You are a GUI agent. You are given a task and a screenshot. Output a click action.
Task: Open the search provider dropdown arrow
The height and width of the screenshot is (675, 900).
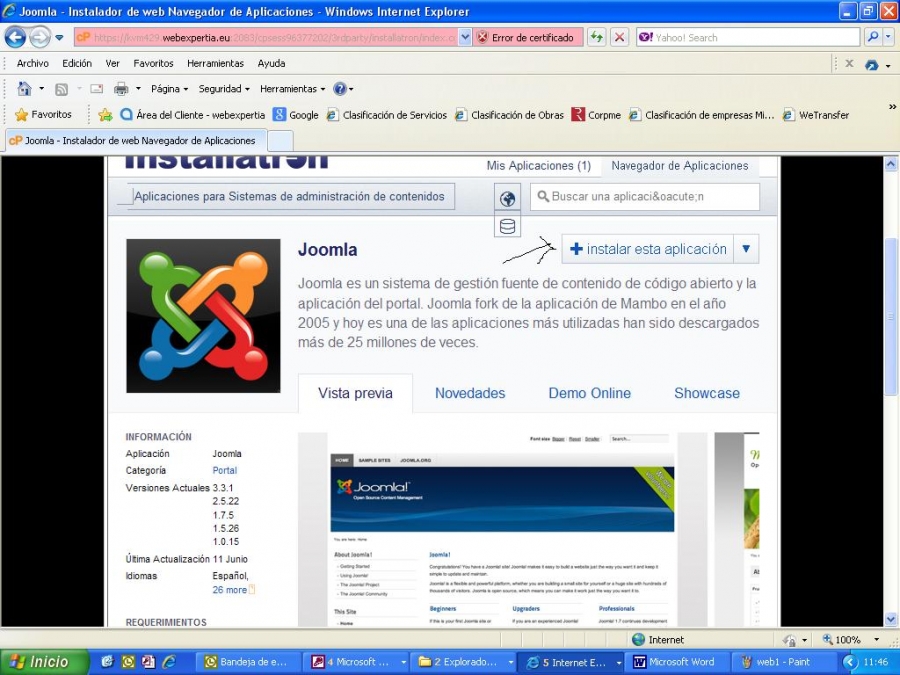[x=889, y=38]
